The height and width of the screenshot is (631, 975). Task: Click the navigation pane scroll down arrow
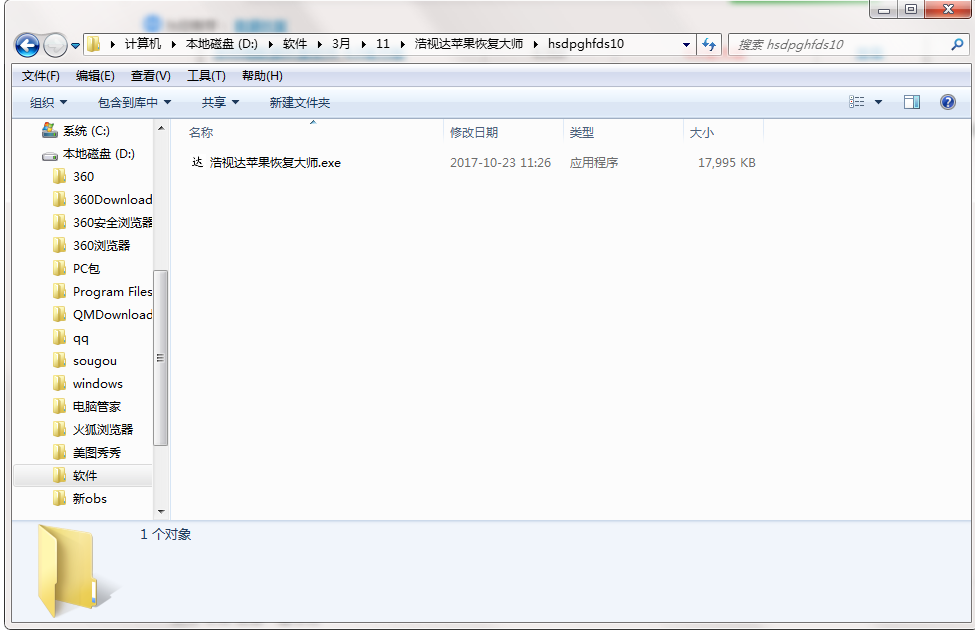161,512
